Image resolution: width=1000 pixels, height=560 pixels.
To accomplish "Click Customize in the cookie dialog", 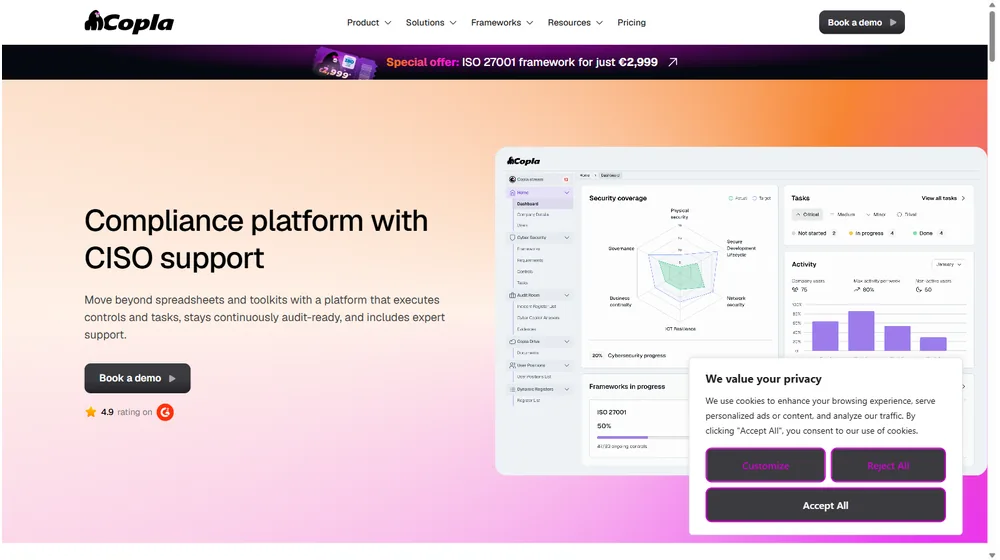I will [765, 466].
